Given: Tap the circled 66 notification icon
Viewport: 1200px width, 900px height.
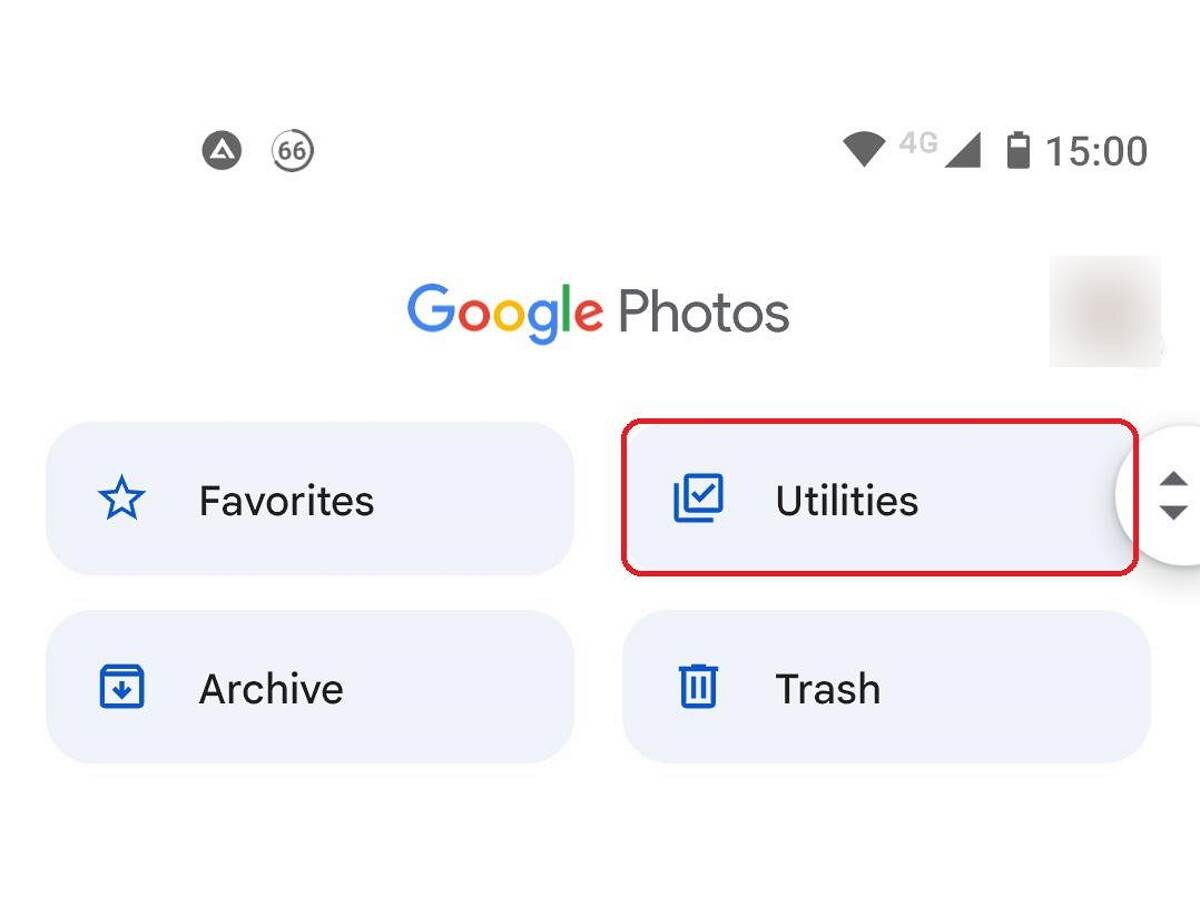Looking at the screenshot, I should coord(291,150).
